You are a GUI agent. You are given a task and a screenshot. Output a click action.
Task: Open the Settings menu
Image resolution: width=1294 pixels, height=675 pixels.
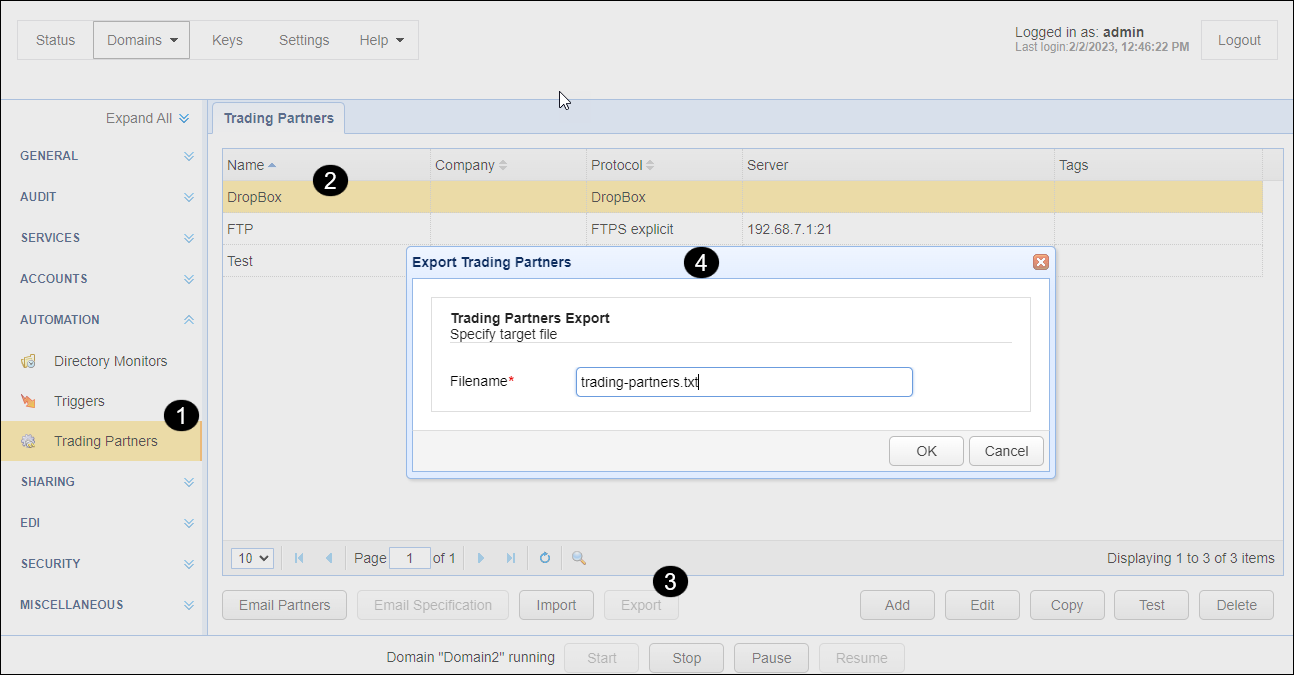coord(304,40)
